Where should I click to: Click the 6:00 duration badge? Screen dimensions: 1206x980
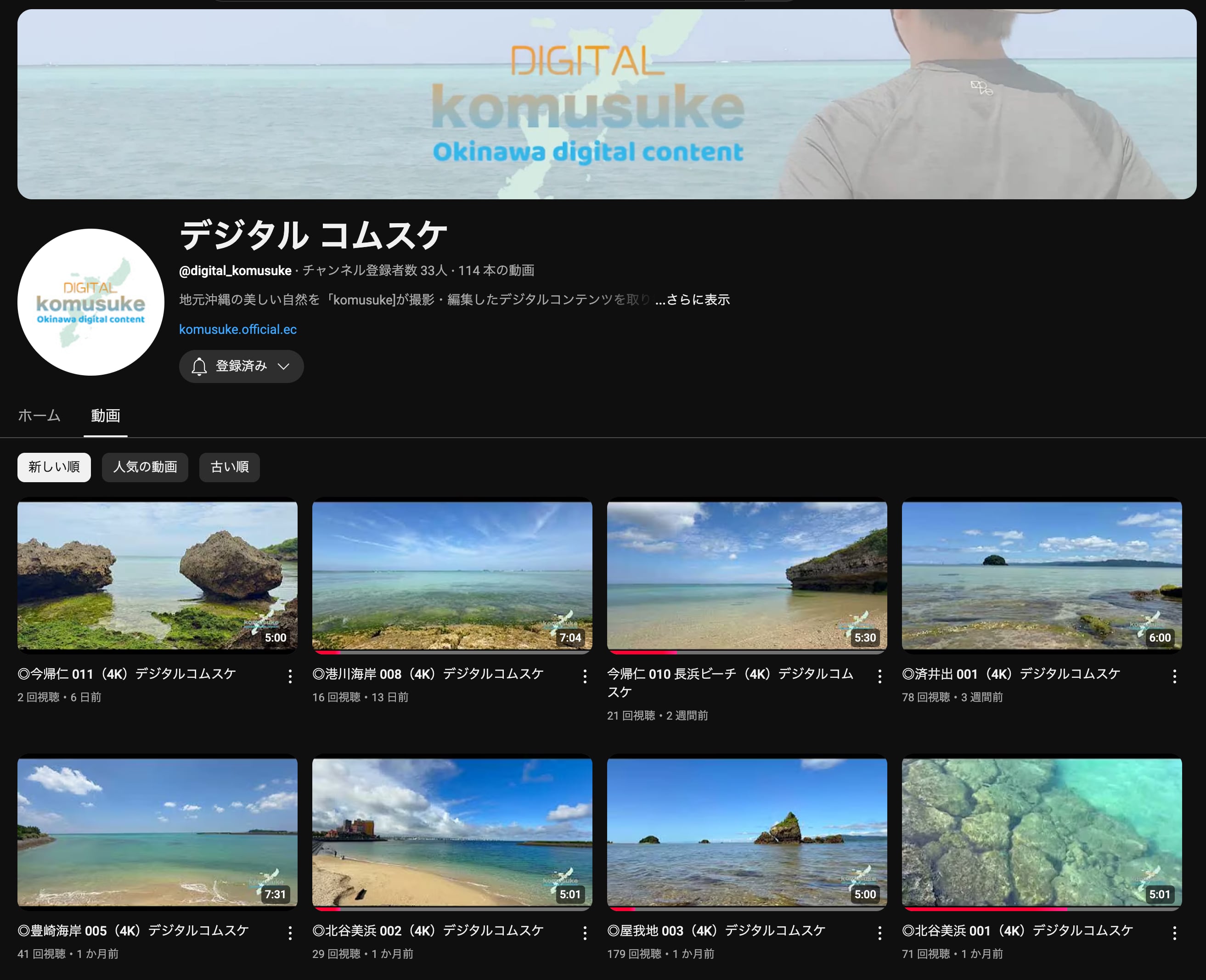tap(1160, 637)
